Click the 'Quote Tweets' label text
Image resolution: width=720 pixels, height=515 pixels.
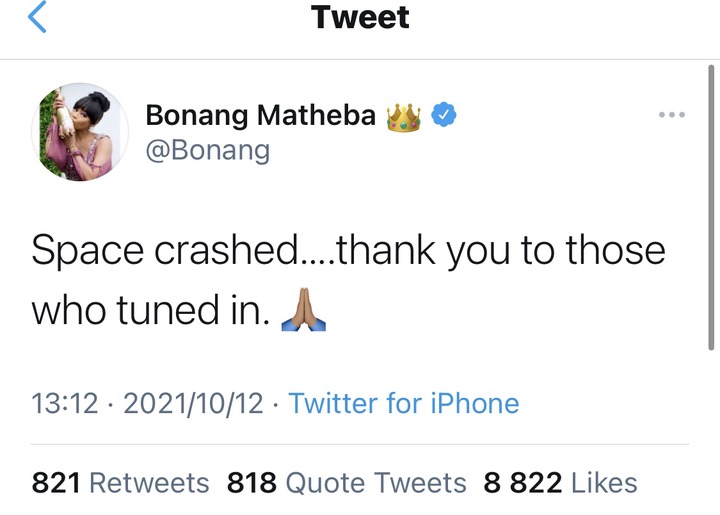[376, 483]
